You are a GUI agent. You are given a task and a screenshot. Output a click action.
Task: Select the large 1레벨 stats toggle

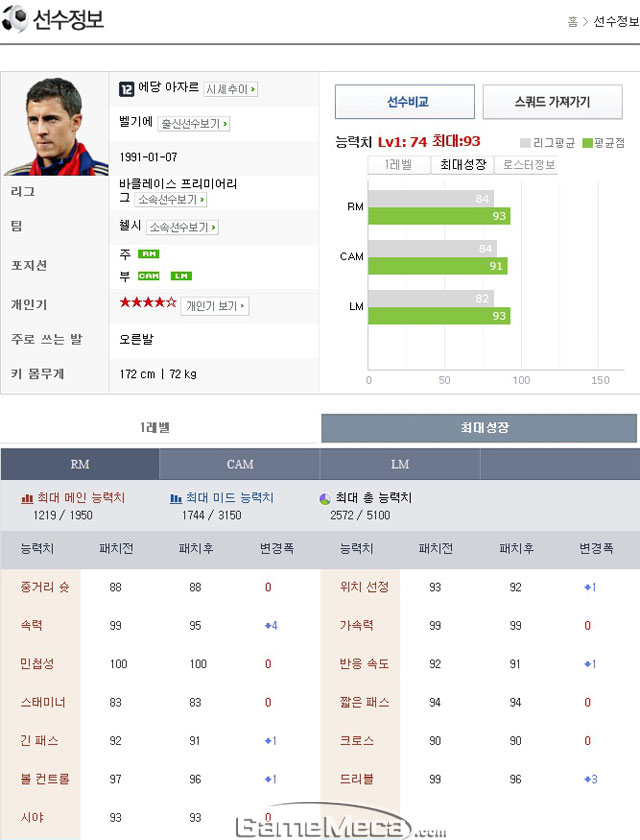click(155, 428)
